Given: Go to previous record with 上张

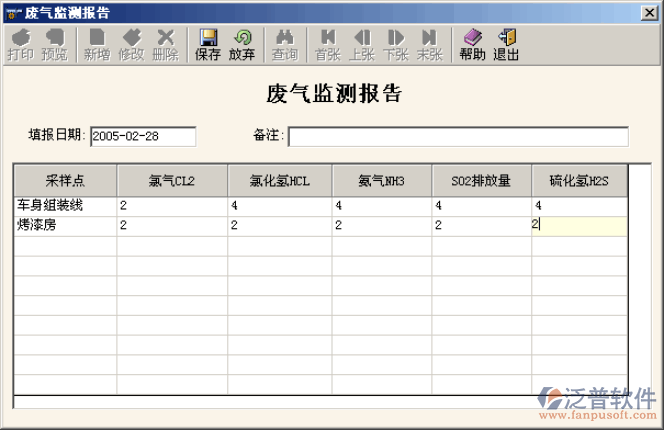Looking at the screenshot, I should coord(362,45).
